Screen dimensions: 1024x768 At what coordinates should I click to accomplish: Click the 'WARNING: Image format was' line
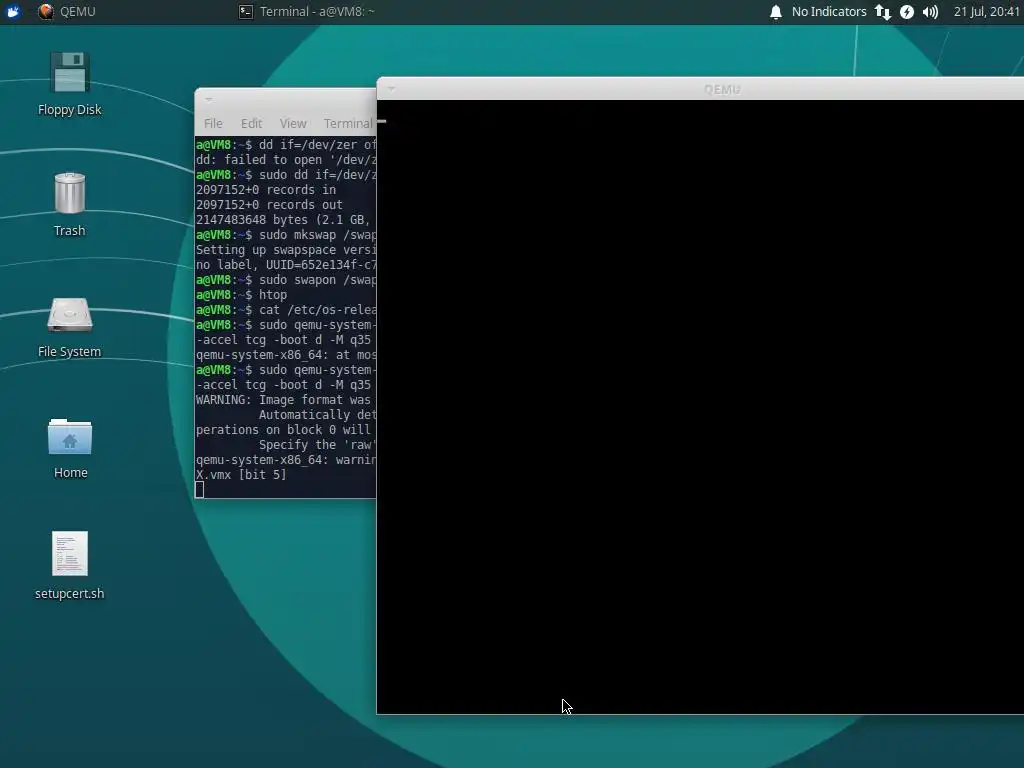click(x=285, y=400)
